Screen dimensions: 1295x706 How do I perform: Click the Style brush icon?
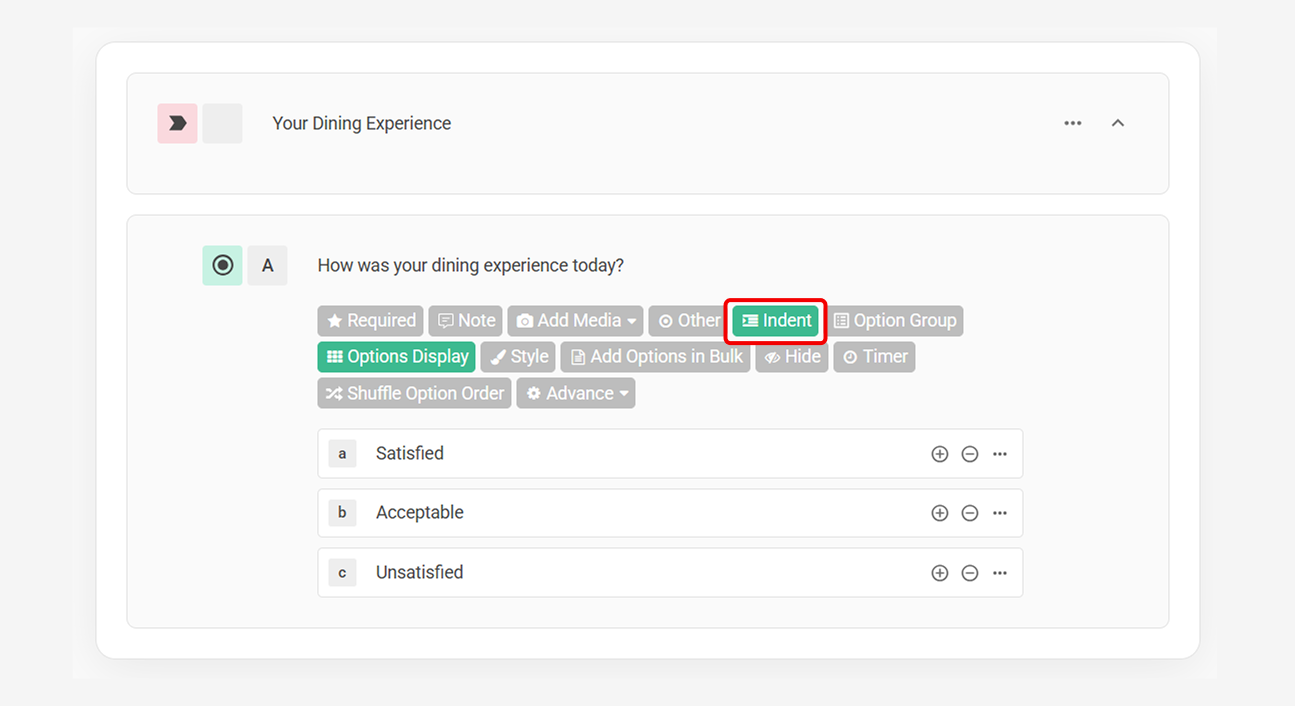point(501,356)
